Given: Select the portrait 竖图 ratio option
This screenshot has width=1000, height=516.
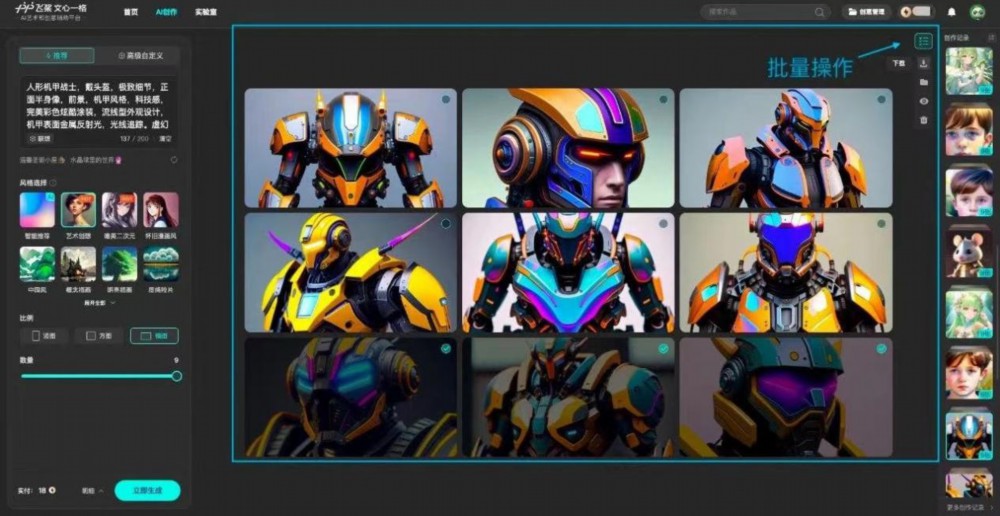Looking at the screenshot, I should pos(44,335).
